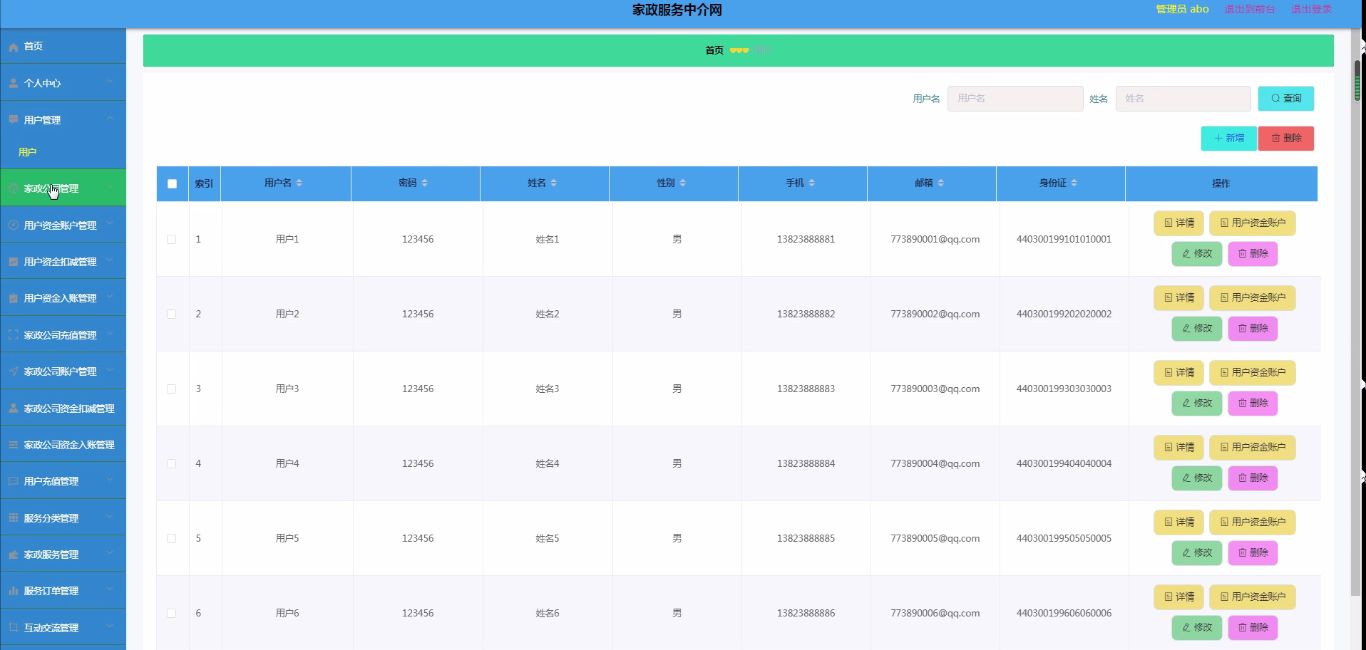Open 详情 for 用户2
The height and width of the screenshot is (650, 1366).
[x=1179, y=298]
